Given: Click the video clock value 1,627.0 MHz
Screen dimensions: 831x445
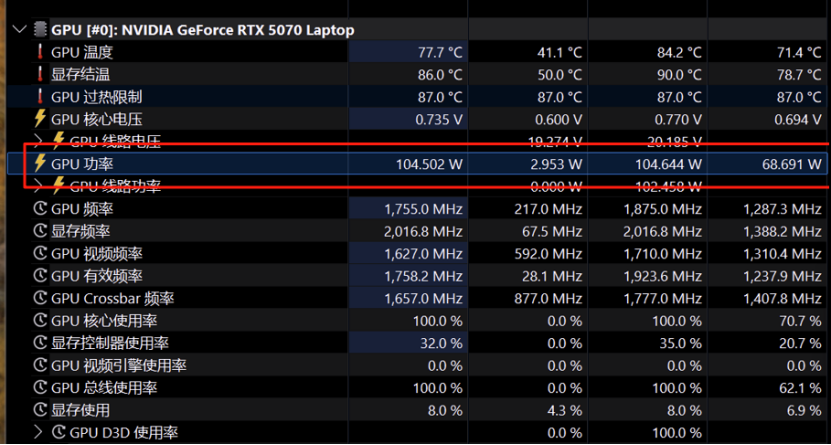Looking at the screenshot, I should [x=424, y=254].
